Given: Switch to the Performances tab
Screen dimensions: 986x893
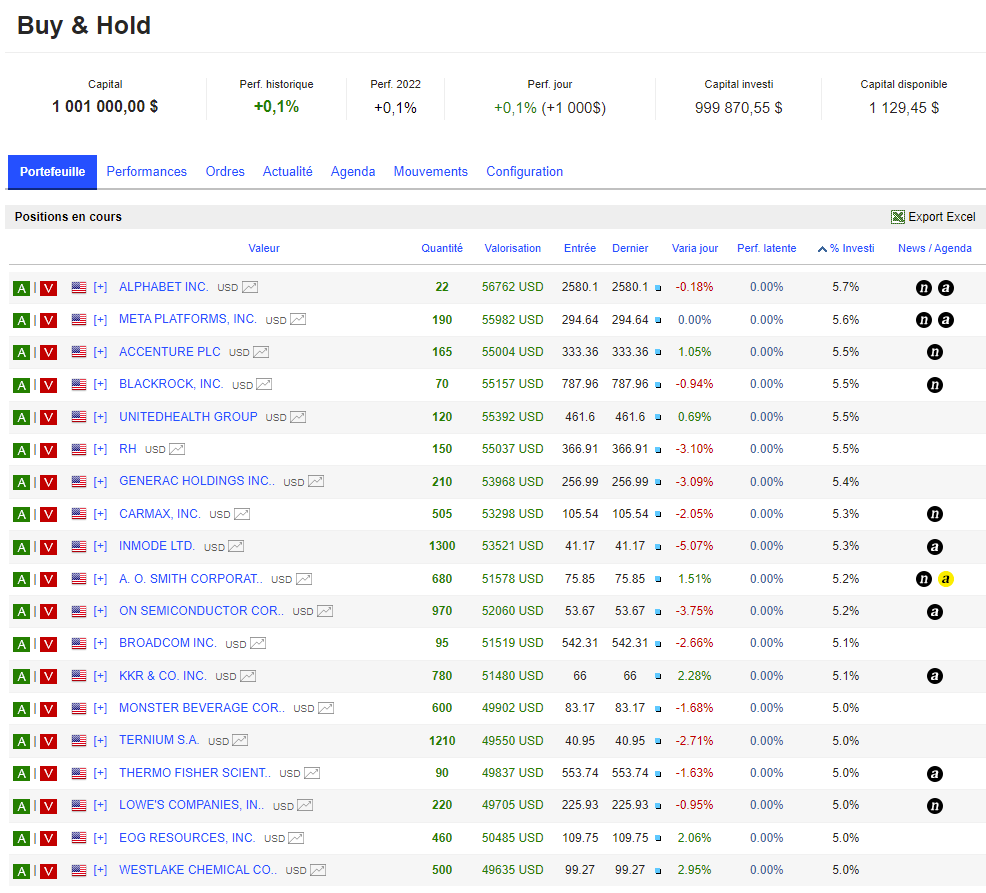Looking at the screenshot, I should coord(147,172).
